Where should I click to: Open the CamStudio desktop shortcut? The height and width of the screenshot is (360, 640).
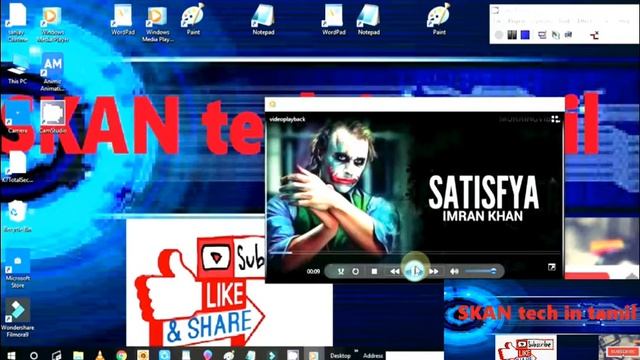coord(53,118)
